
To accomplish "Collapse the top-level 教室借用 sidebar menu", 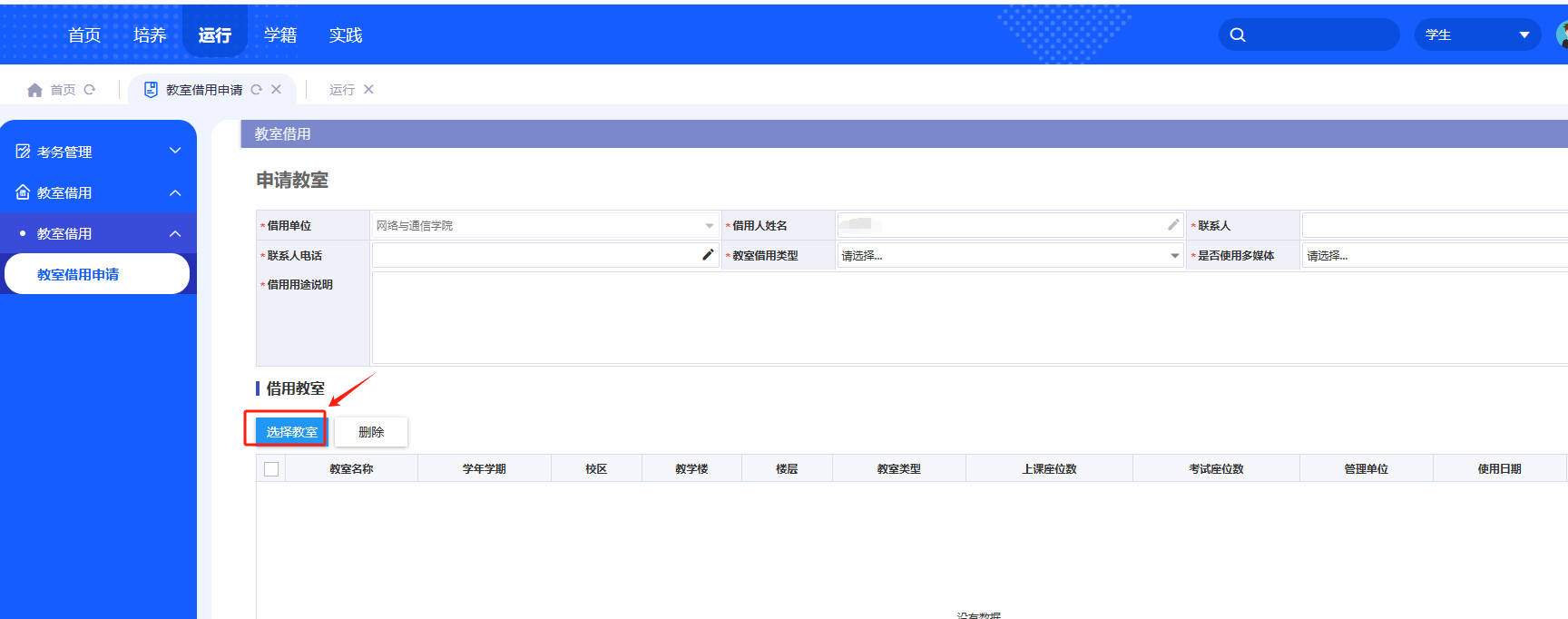I will 175,192.
